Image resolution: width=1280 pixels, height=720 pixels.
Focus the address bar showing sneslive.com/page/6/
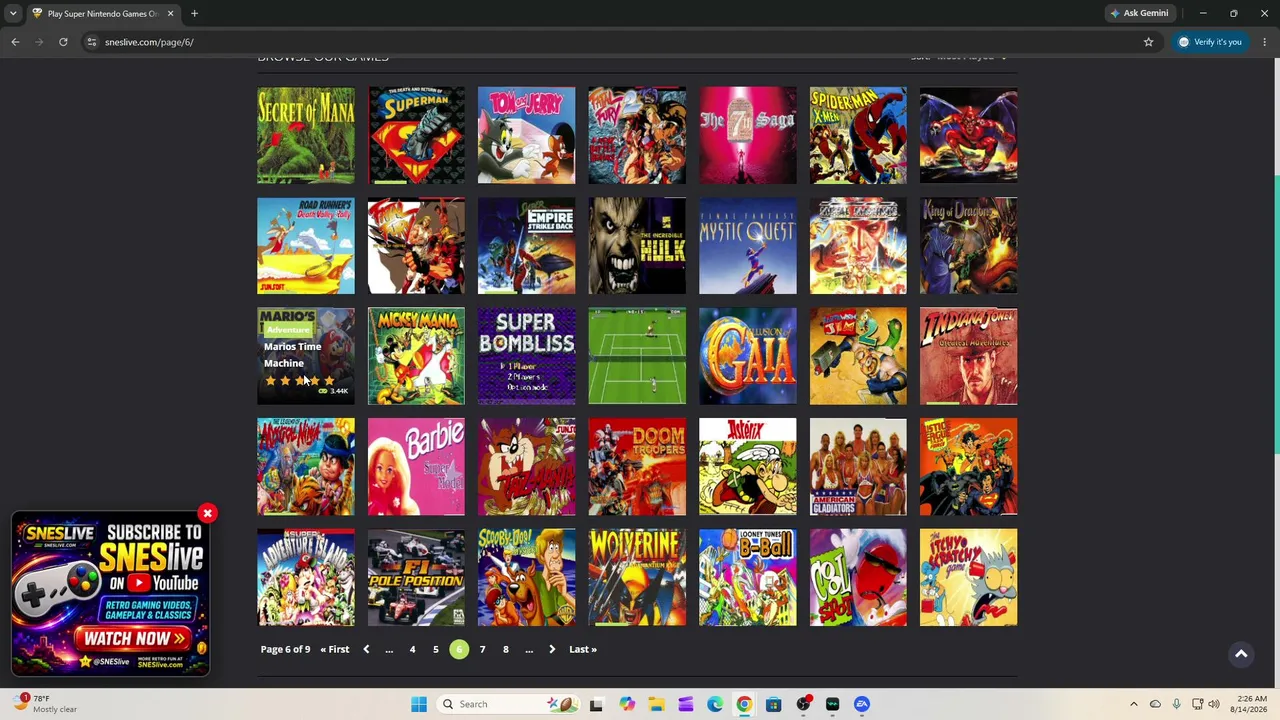coord(620,42)
